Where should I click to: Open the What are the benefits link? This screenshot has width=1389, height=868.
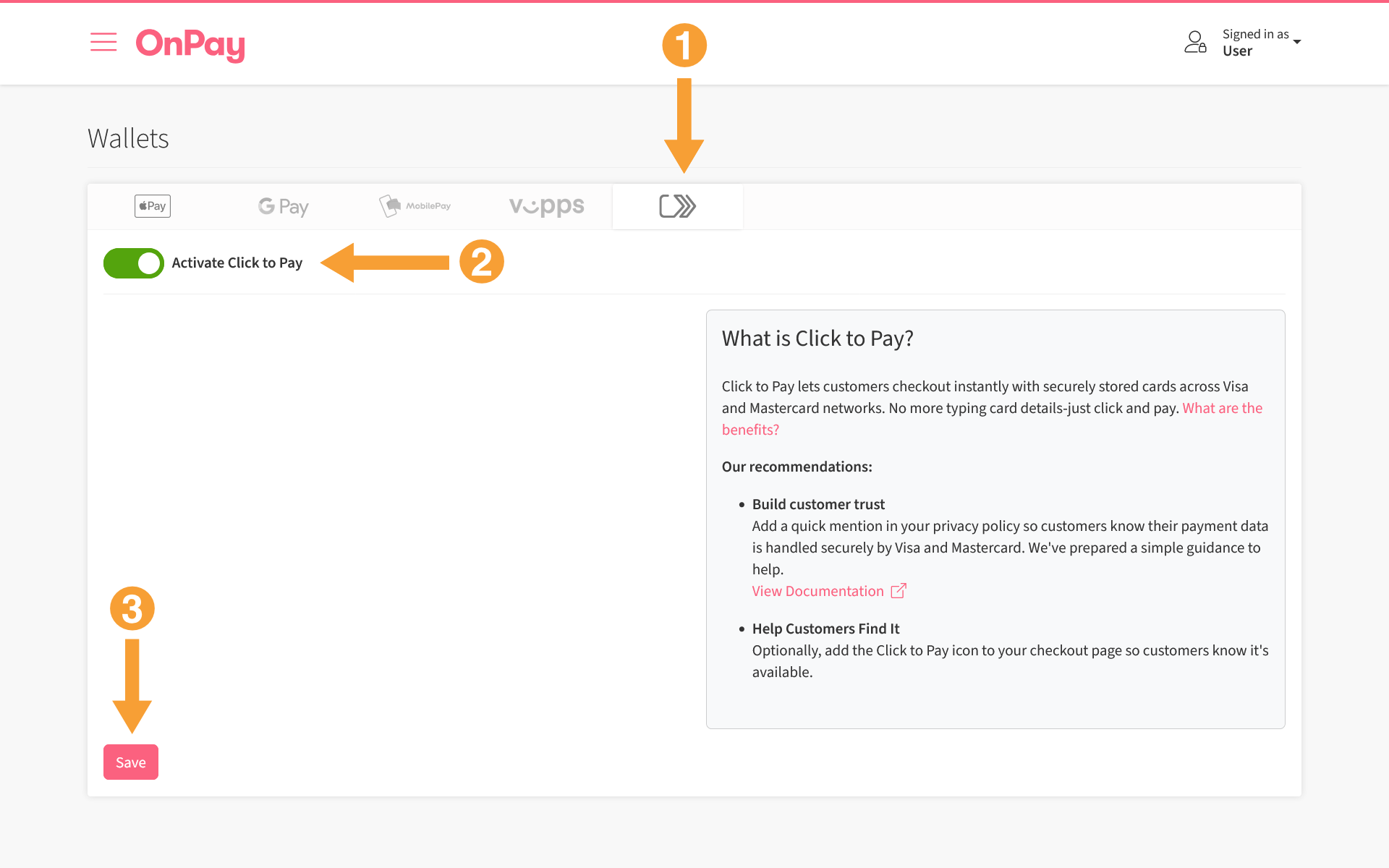click(1222, 407)
